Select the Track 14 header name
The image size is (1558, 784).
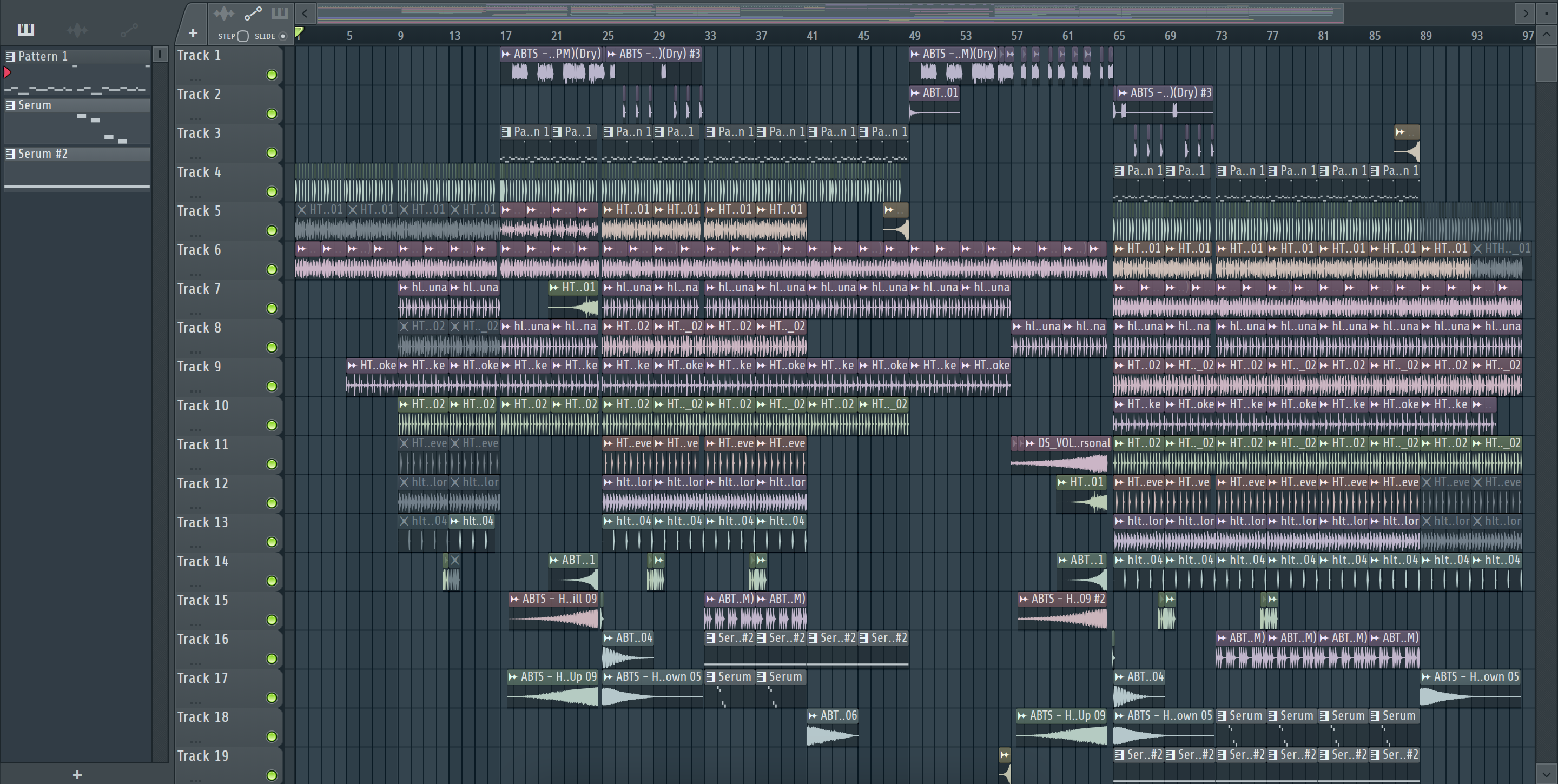203,562
